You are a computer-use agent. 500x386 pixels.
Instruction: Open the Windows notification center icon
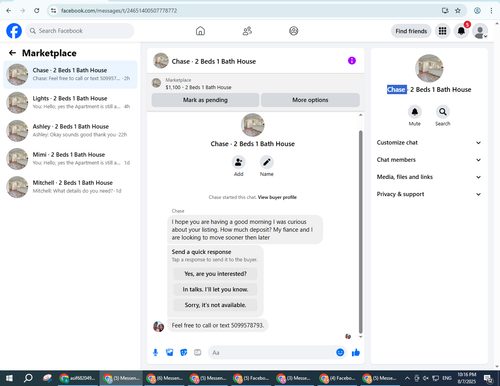489,378
